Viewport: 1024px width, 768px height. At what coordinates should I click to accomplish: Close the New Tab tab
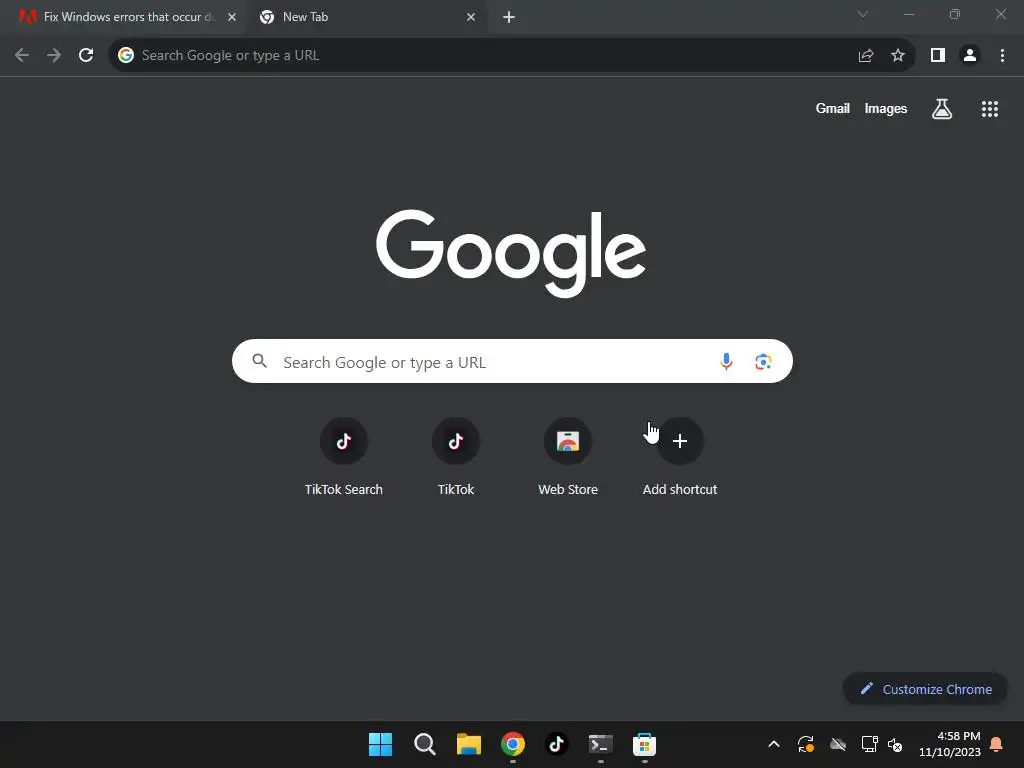pos(471,17)
